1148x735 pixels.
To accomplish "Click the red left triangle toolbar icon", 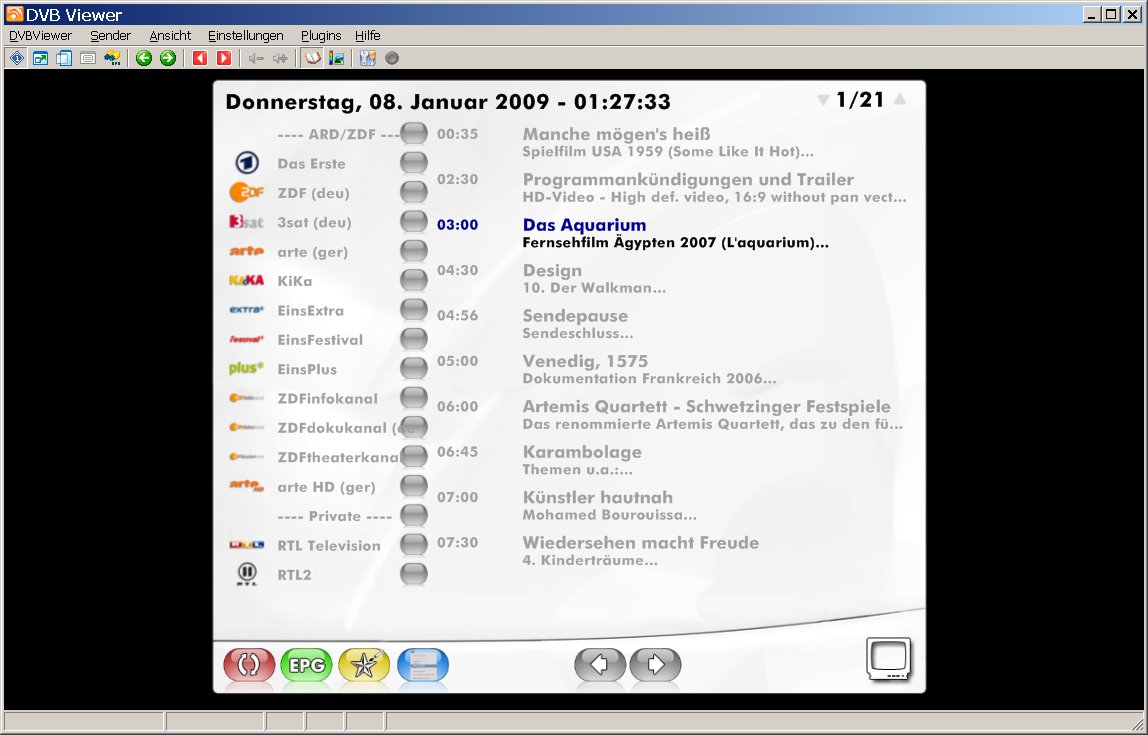I will [200, 58].
